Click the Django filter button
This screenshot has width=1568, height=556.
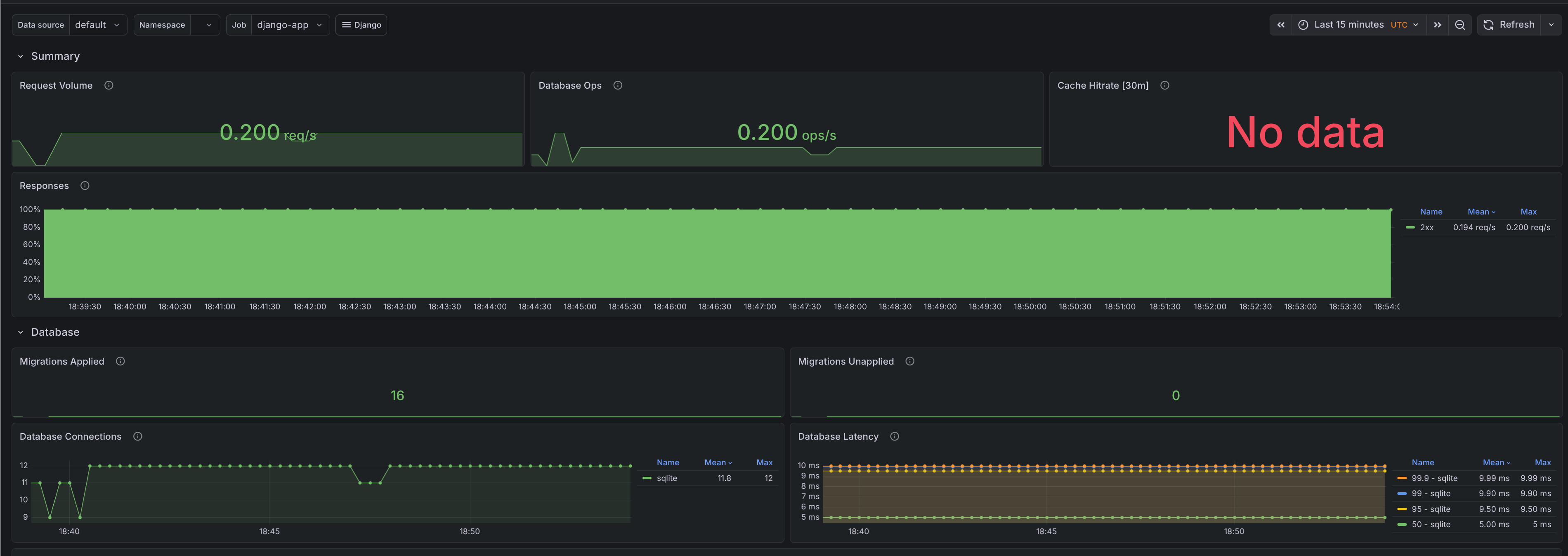pyautogui.click(x=361, y=24)
